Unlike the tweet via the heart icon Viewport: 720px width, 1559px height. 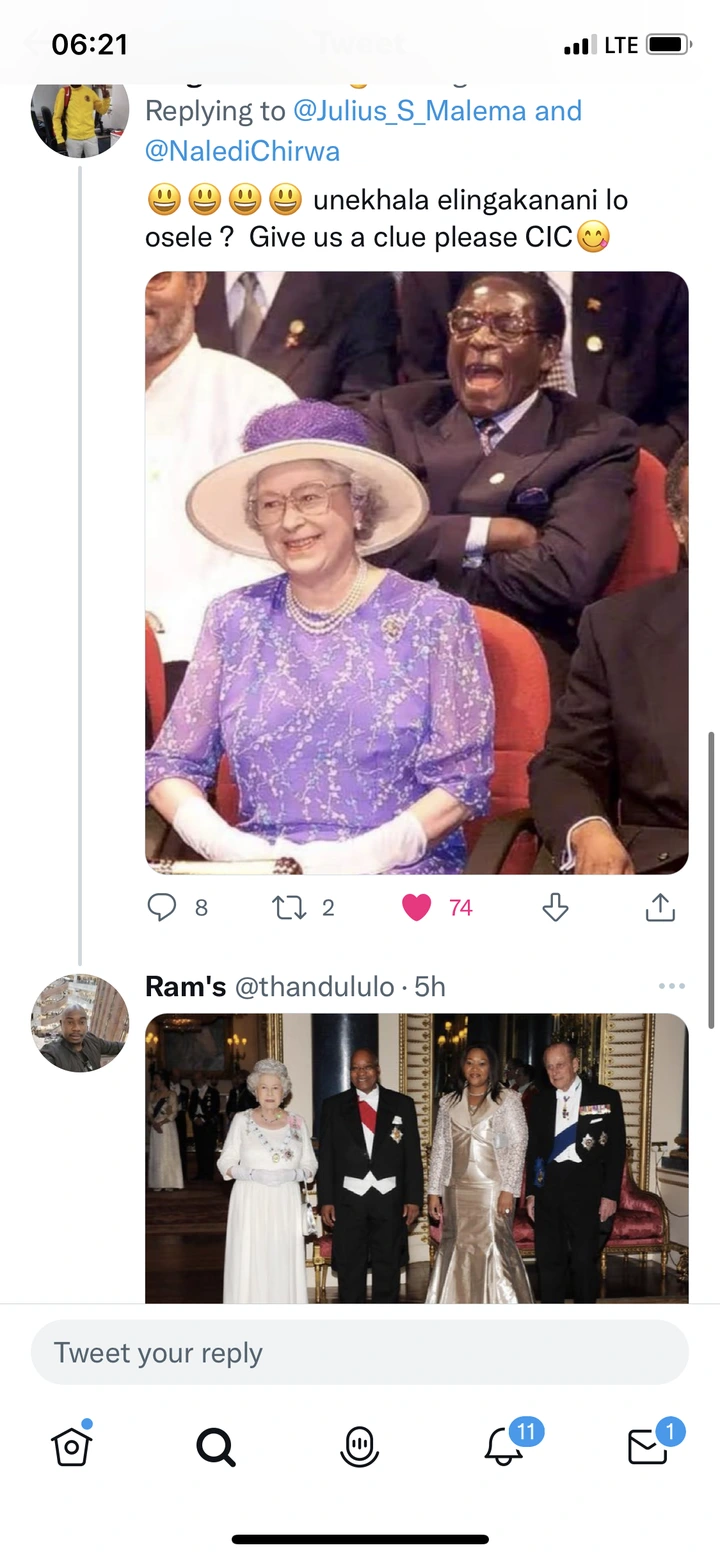(416, 907)
